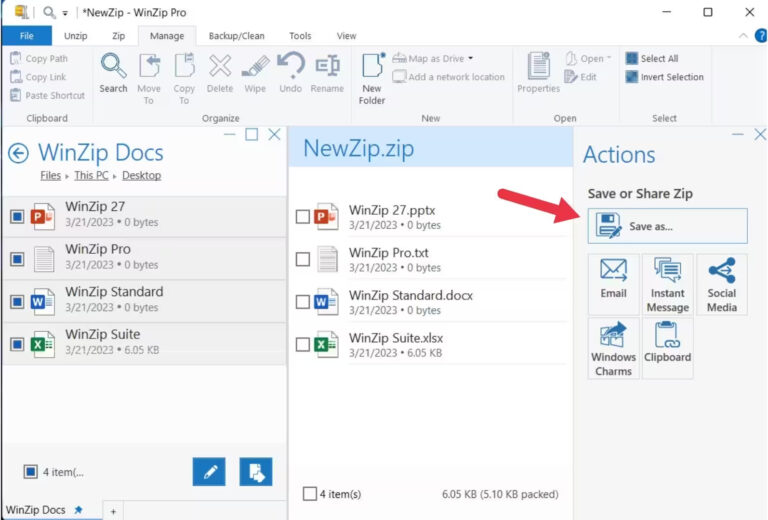Add a new tab with plus button
Screen dimensions: 768x520
pyautogui.click(x=113, y=511)
